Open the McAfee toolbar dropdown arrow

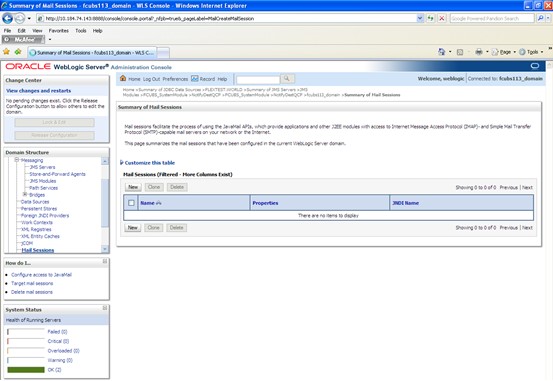[x=50, y=40]
